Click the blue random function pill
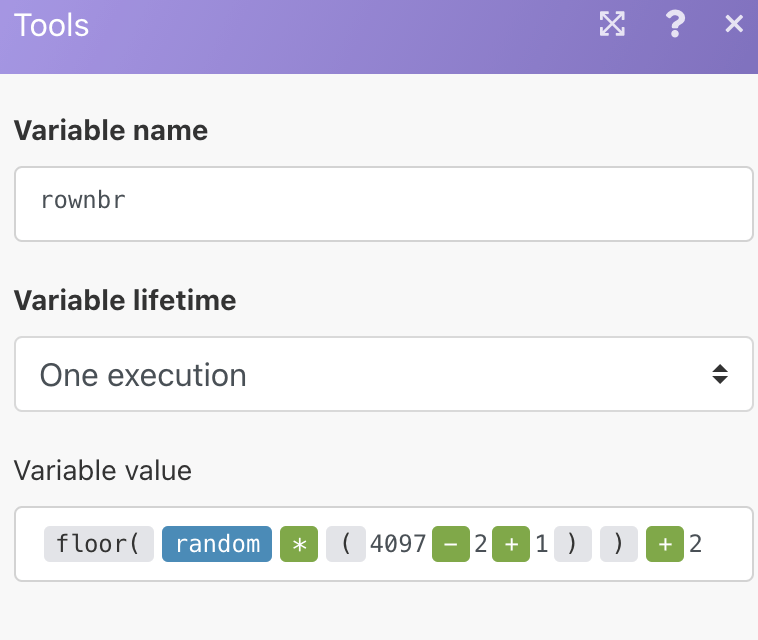Screen dimensions: 758x640 click(x=217, y=544)
